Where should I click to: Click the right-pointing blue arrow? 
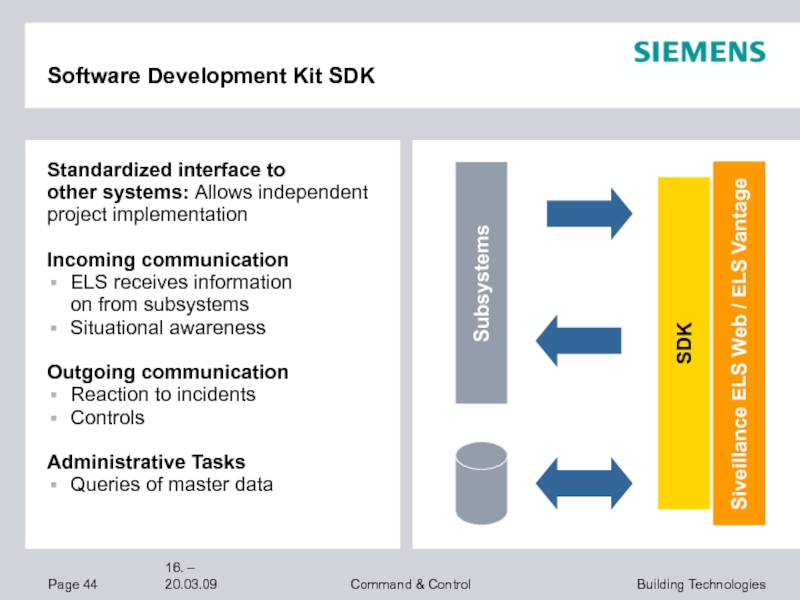[589, 214]
